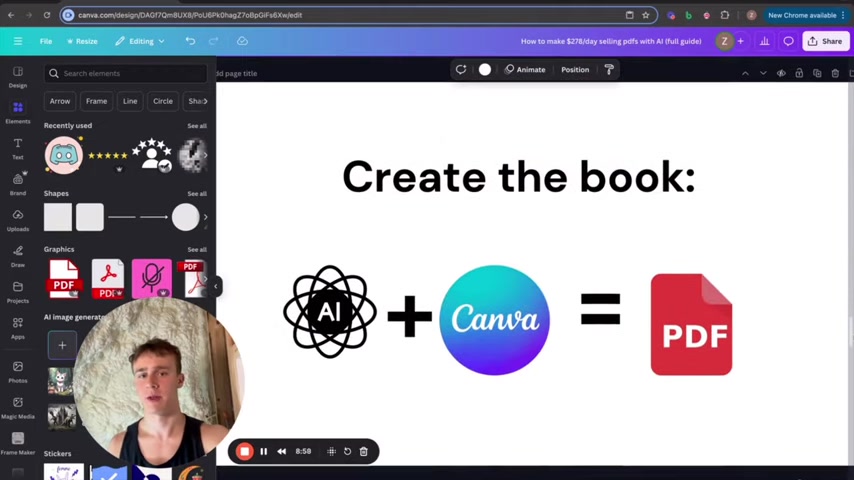Discard recording with trash icon
This screenshot has height=480, width=854.
pyautogui.click(x=364, y=452)
